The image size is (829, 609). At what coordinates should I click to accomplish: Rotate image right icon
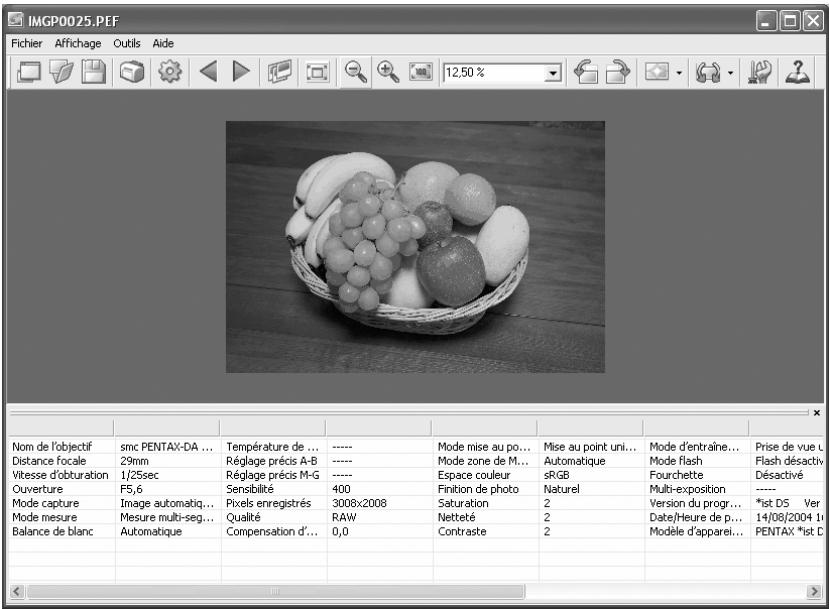(x=618, y=71)
